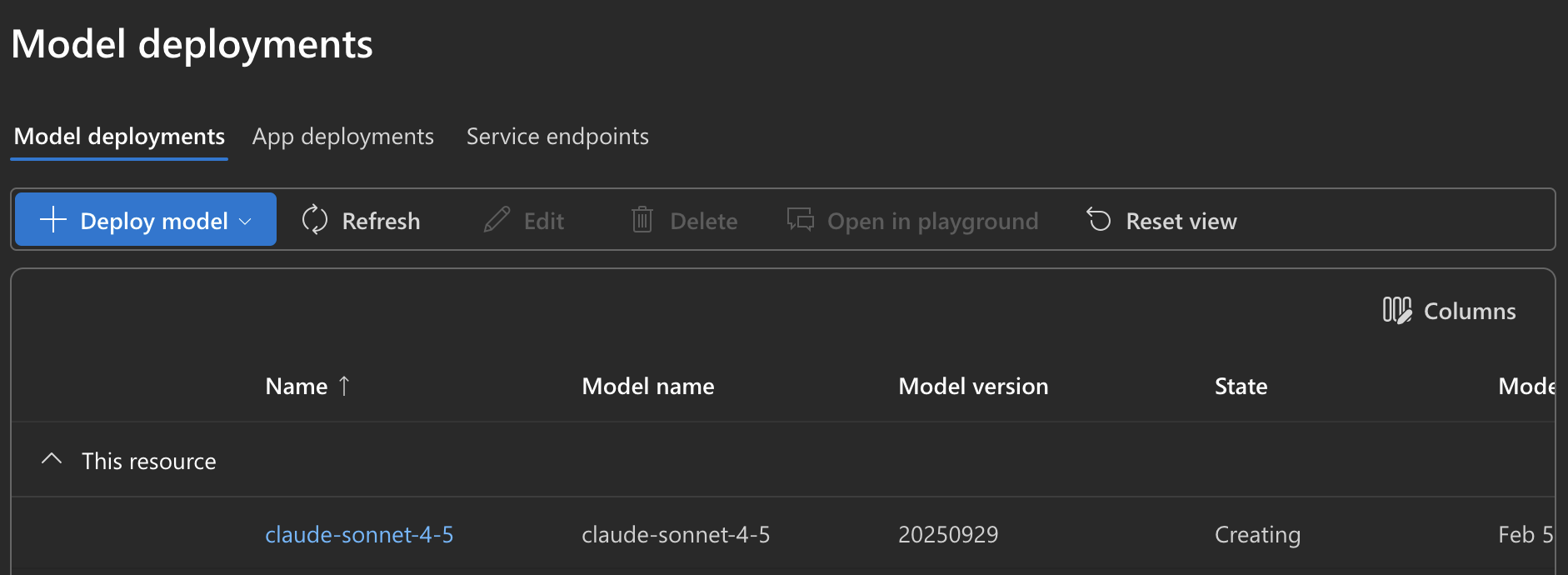This screenshot has width=1568, height=575.
Task: Click the Columns editor icon
Action: pyautogui.click(x=1397, y=311)
